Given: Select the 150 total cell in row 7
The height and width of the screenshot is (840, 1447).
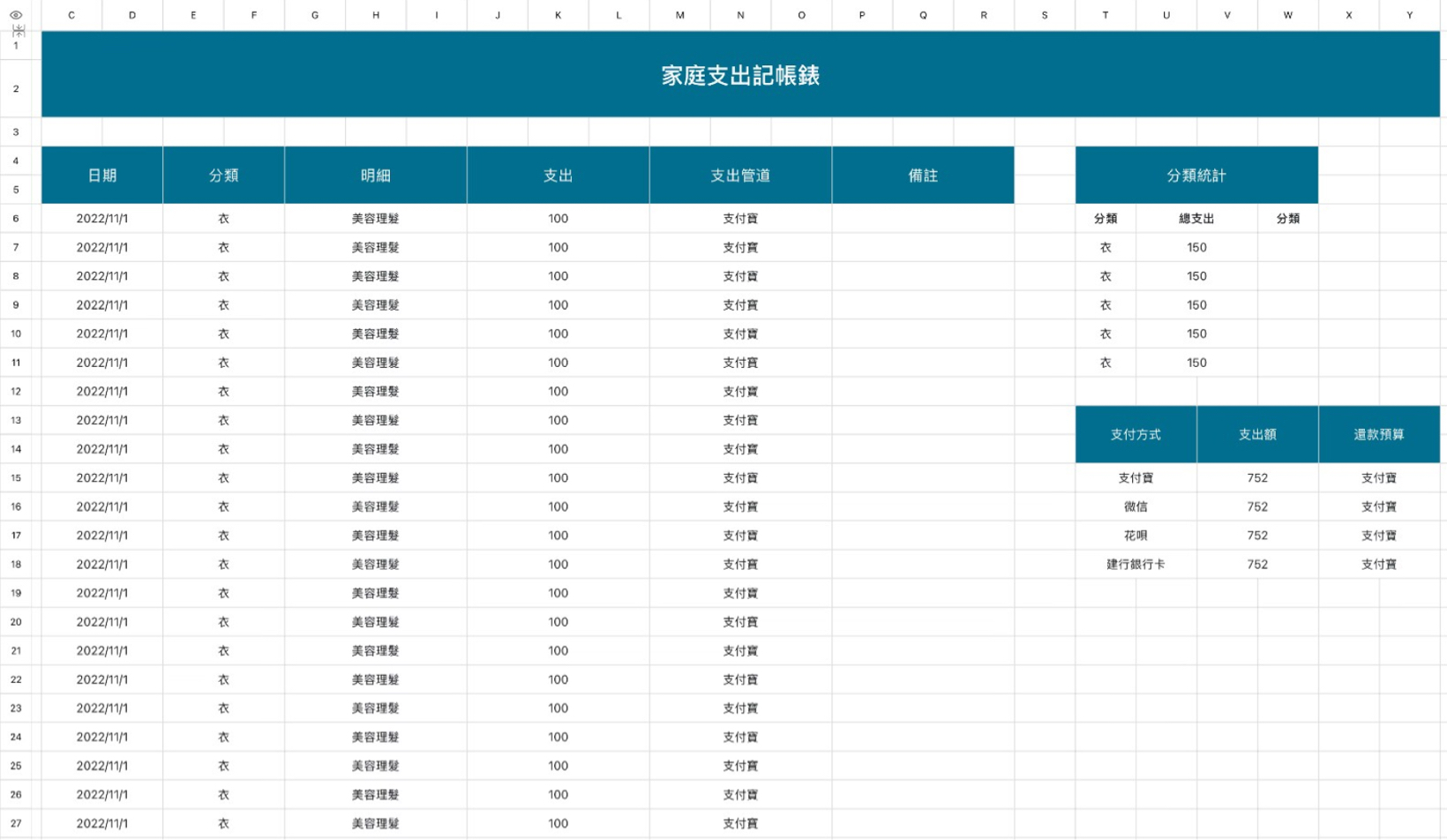Looking at the screenshot, I should tap(1196, 247).
